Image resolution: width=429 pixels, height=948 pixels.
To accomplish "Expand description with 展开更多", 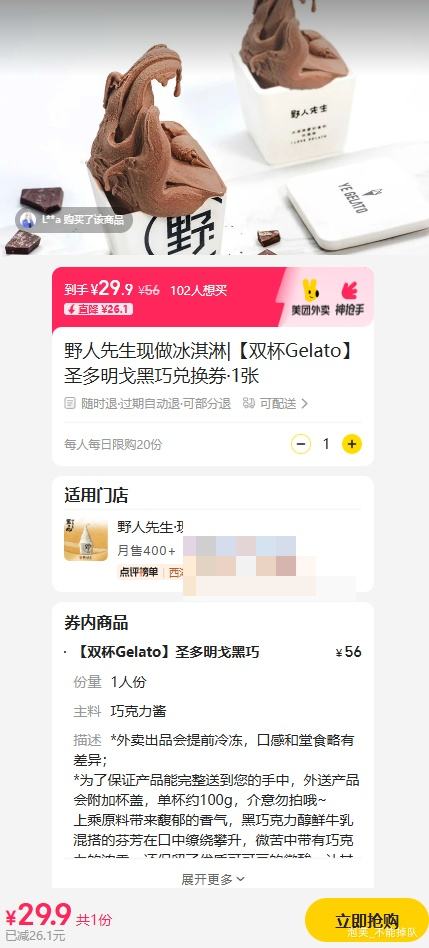I will 213,879.
